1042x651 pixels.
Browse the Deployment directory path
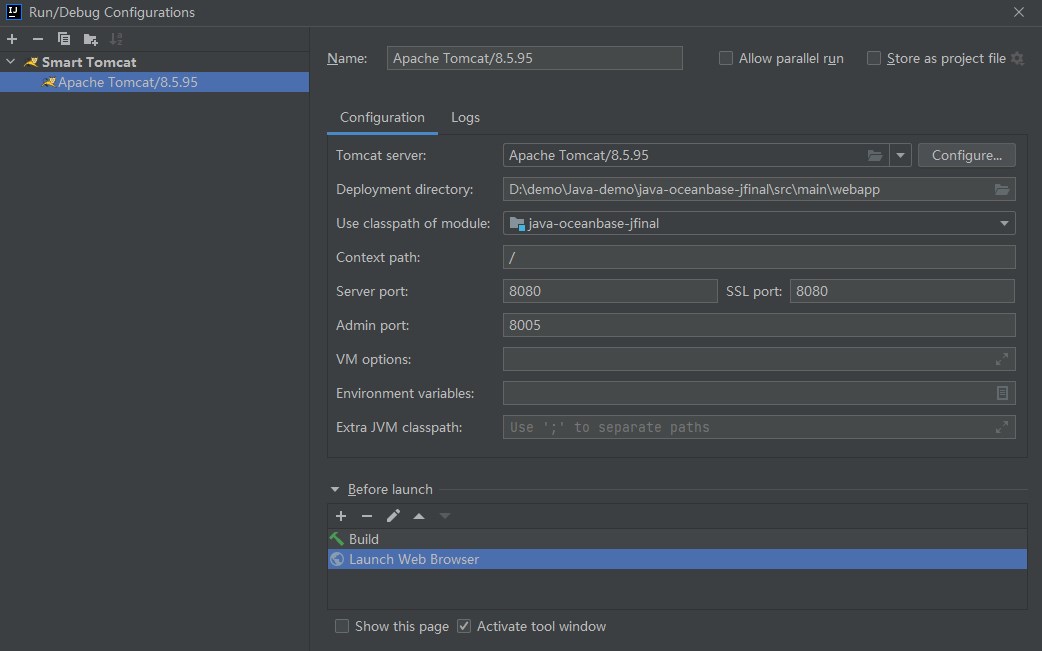pos(1003,189)
